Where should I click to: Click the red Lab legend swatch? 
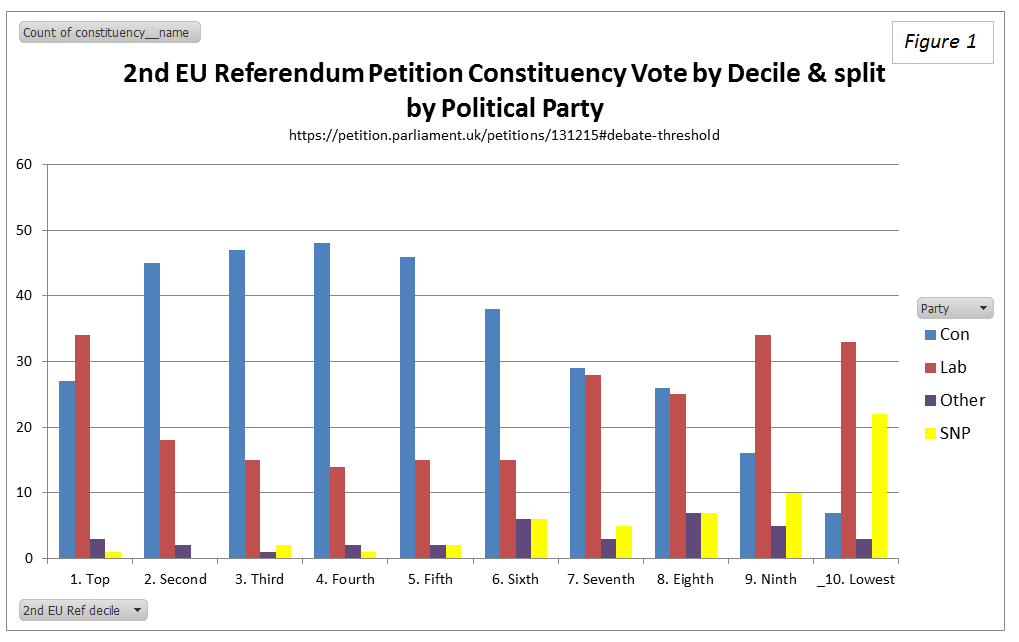point(928,368)
